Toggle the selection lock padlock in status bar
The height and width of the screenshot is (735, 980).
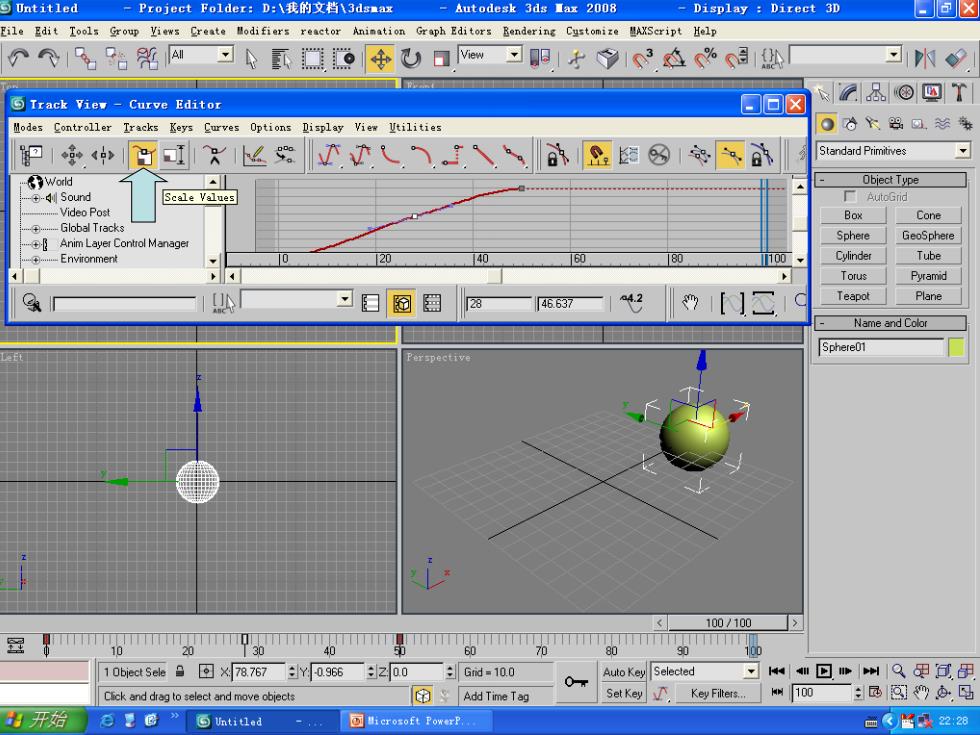180,672
